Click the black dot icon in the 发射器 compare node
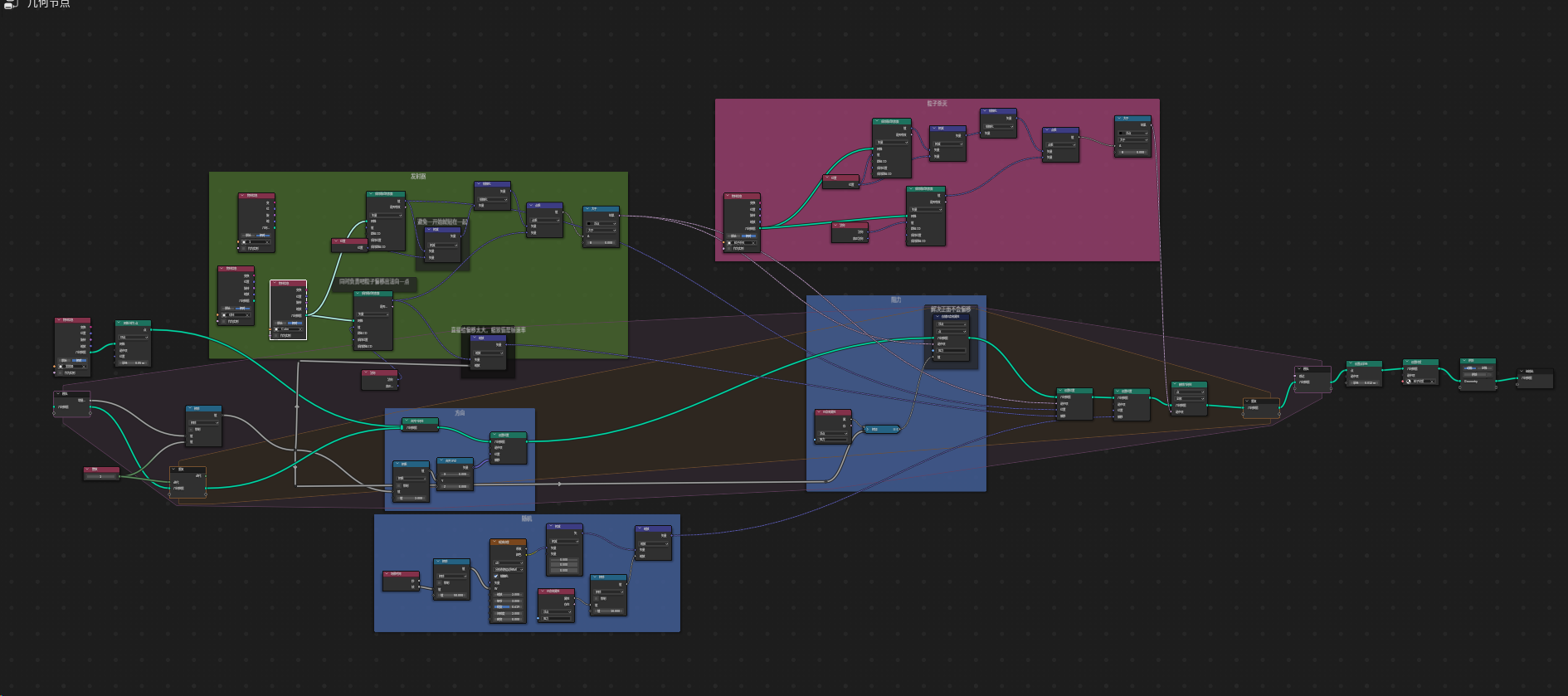This screenshot has width=1568, height=696. tap(590, 223)
